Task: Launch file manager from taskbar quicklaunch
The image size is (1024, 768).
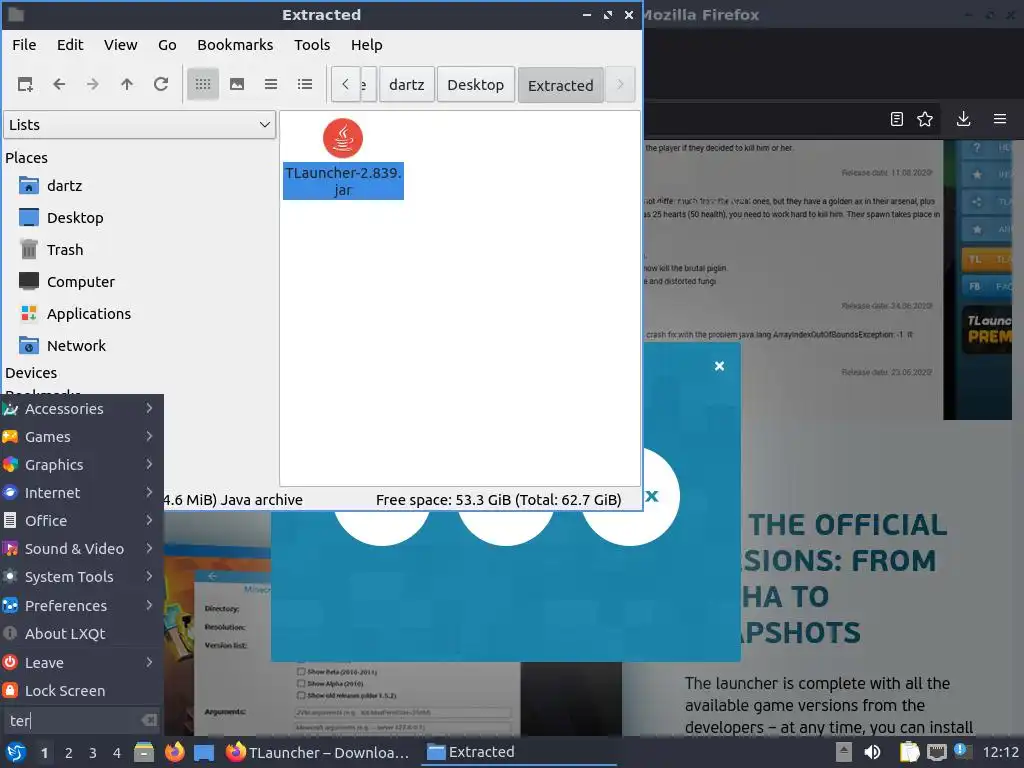Action: (144, 752)
